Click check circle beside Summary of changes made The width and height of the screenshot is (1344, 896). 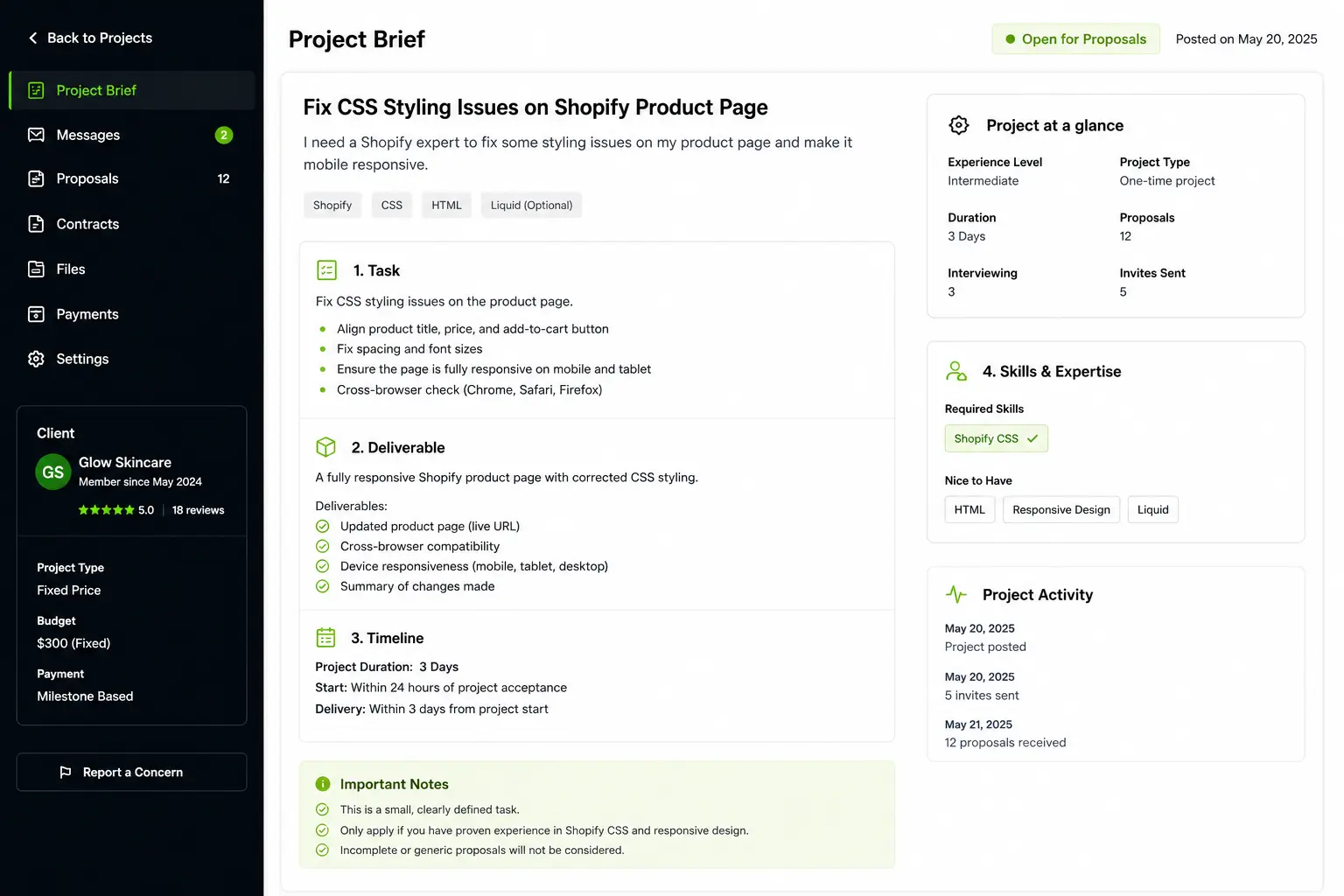pos(322,586)
